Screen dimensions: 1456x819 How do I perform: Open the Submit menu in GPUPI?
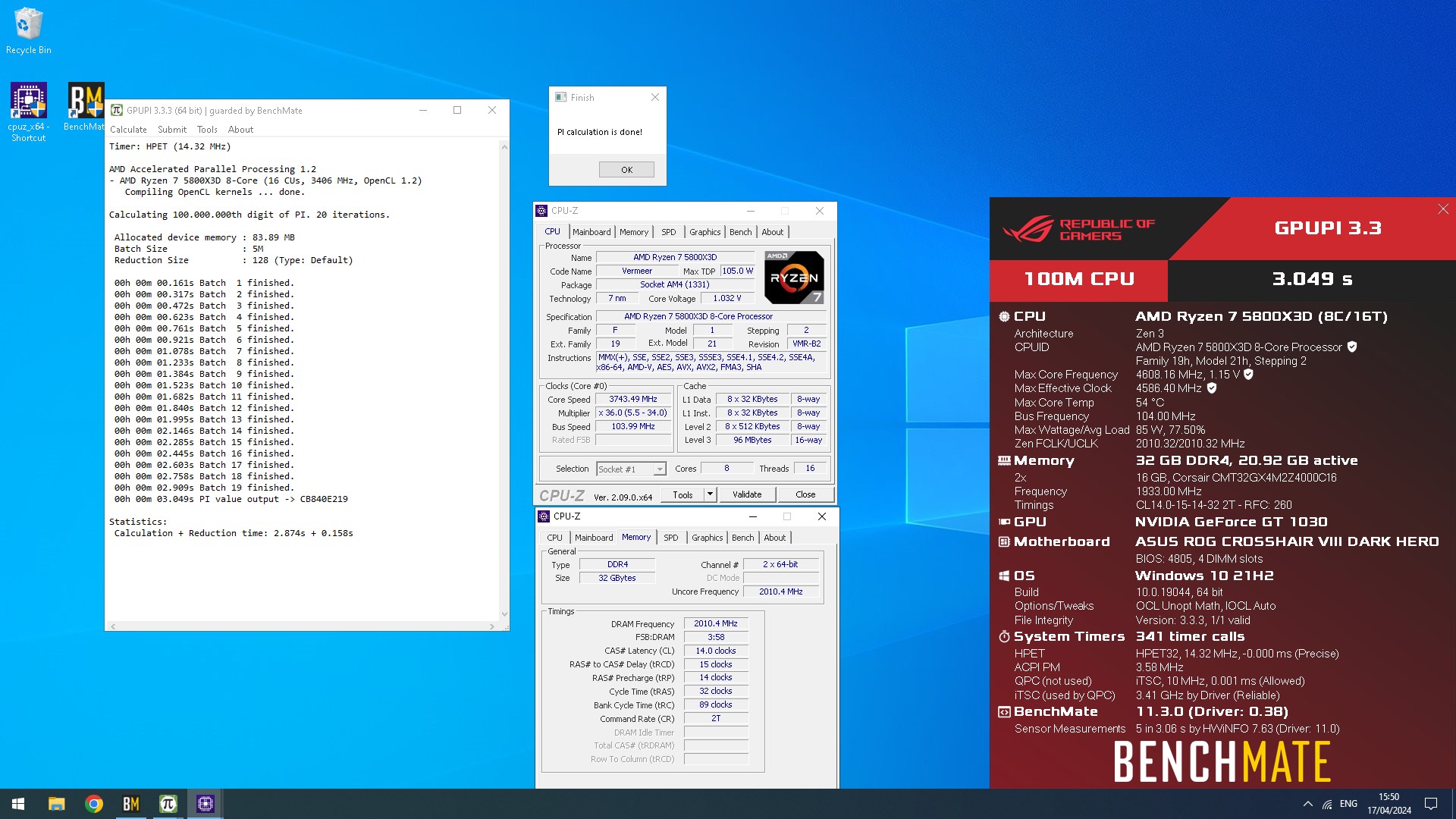172,130
